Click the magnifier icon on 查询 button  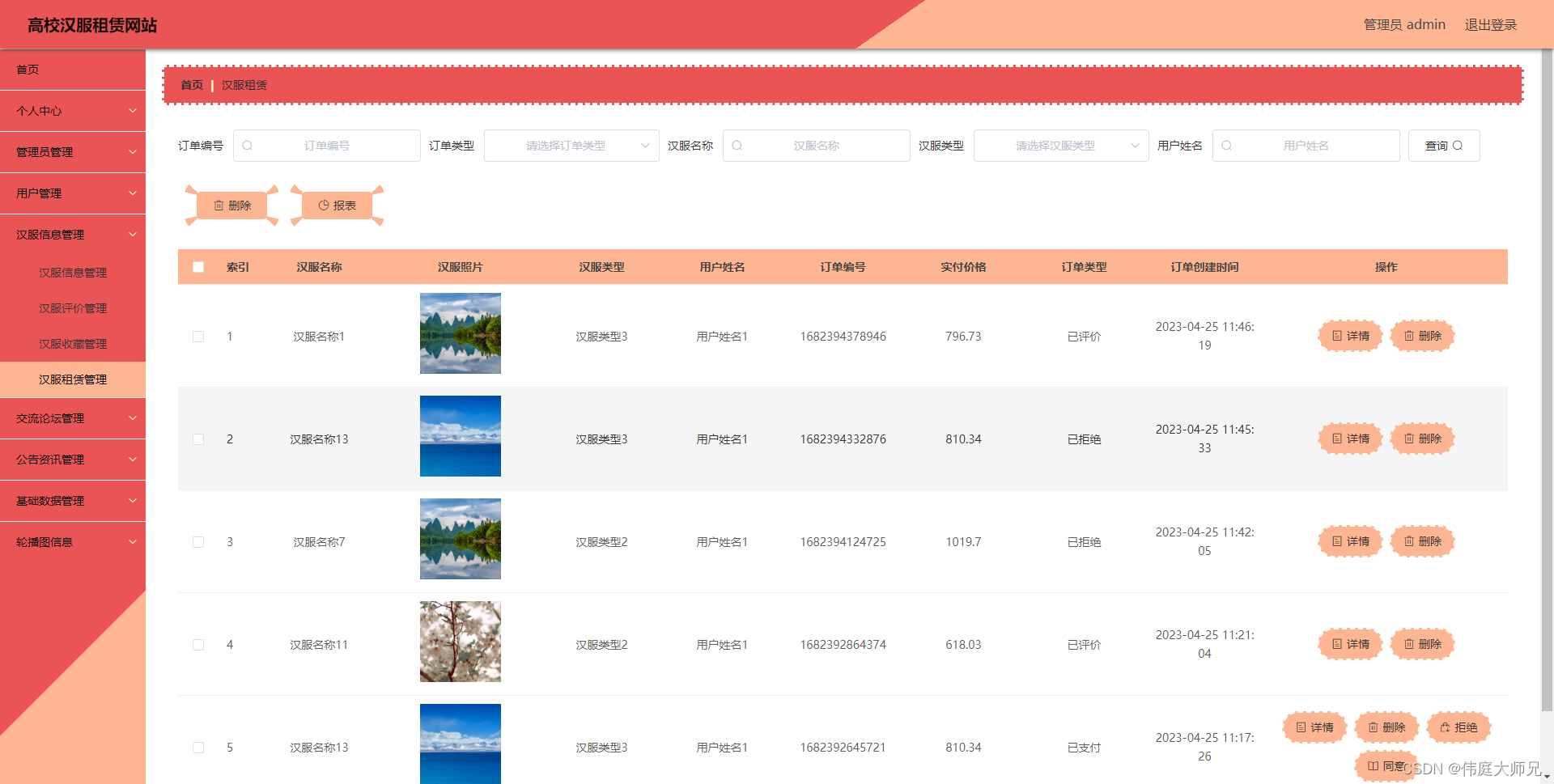tap(1458, 146)
